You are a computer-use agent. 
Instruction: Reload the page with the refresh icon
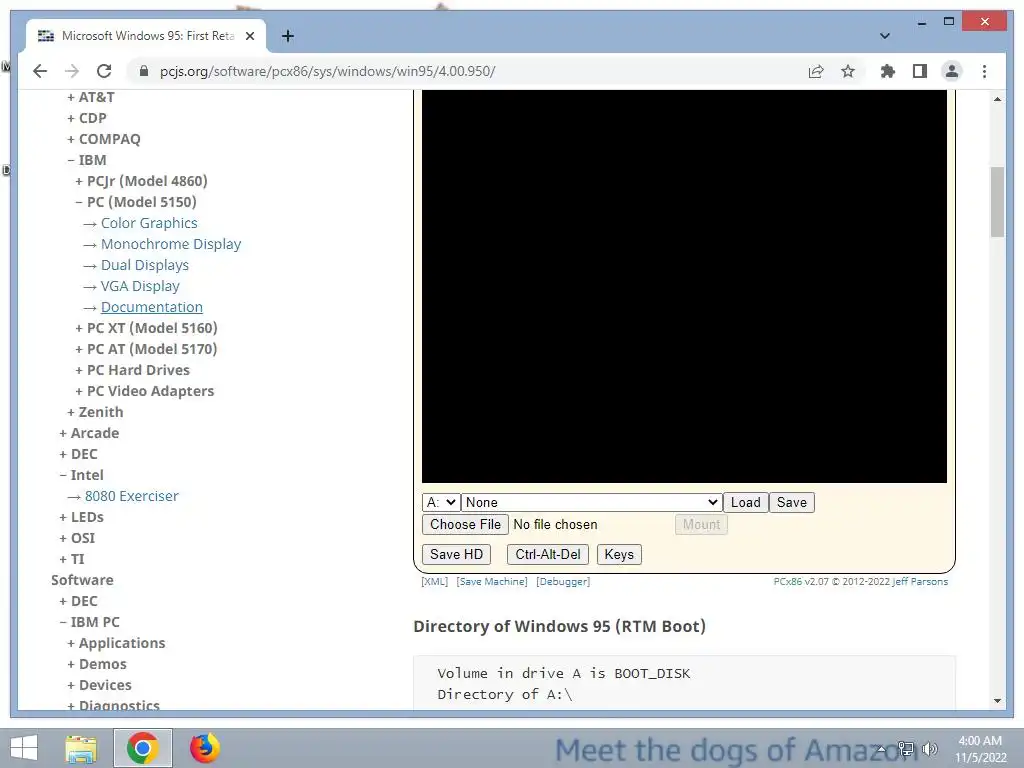[104, 71]
